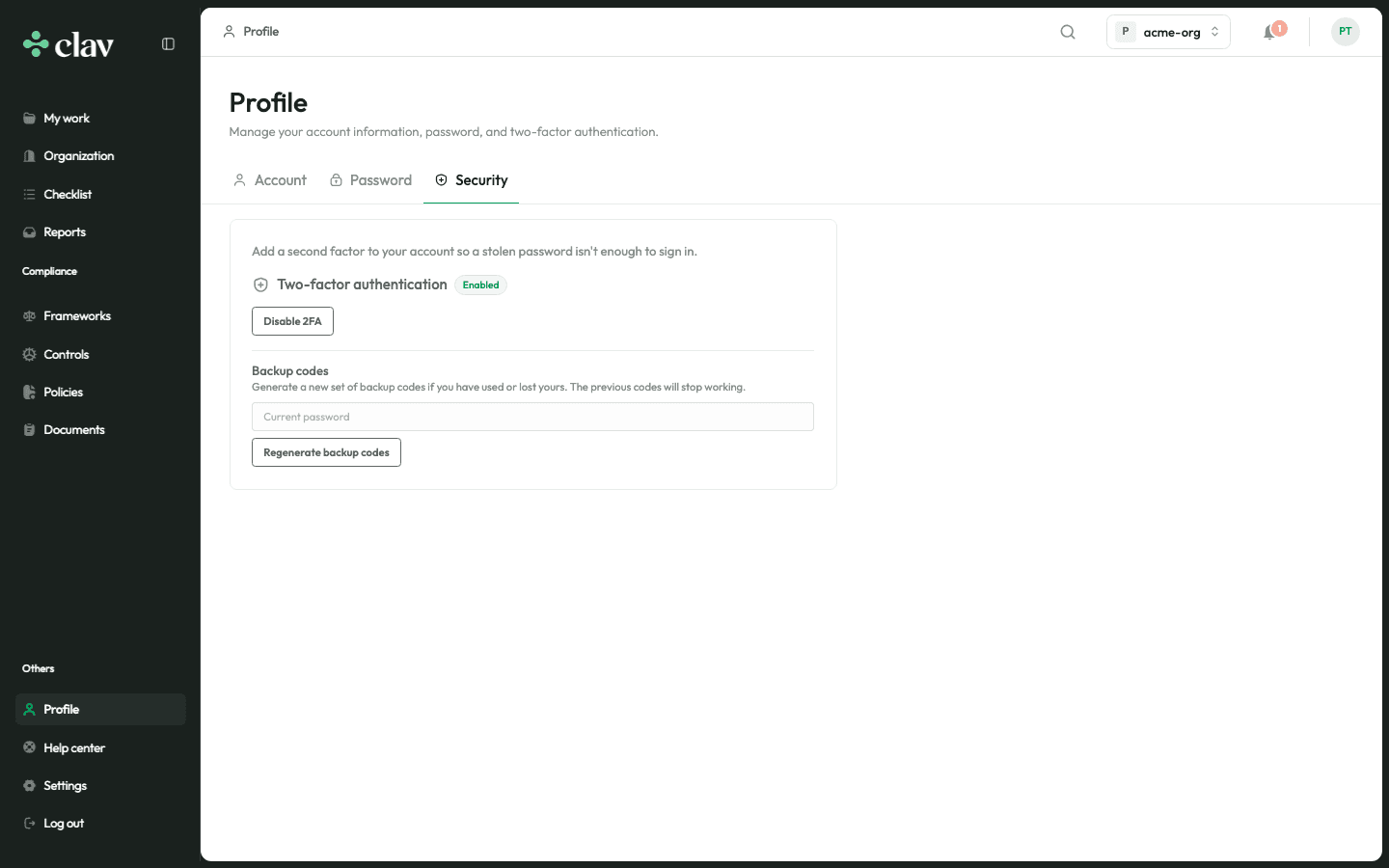Collapse the sidebar with the panel icon
The image size is (1389, 868).
168,44
